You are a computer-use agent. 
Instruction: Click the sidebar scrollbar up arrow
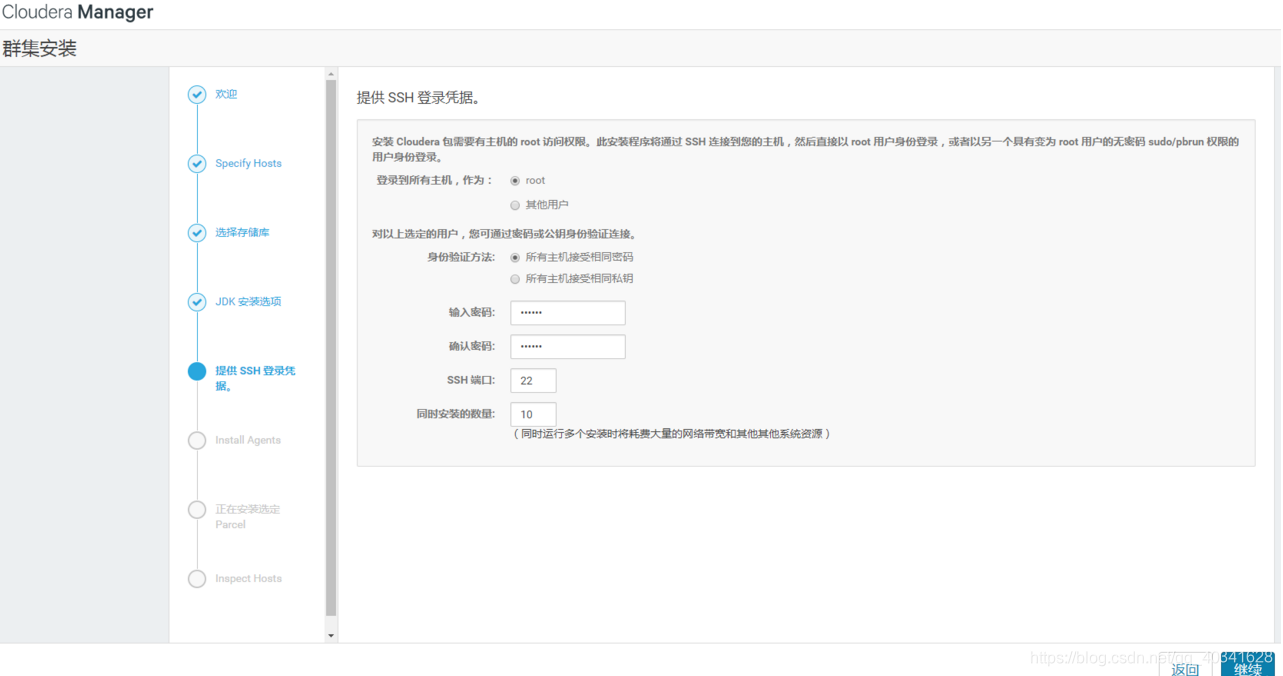331,74
